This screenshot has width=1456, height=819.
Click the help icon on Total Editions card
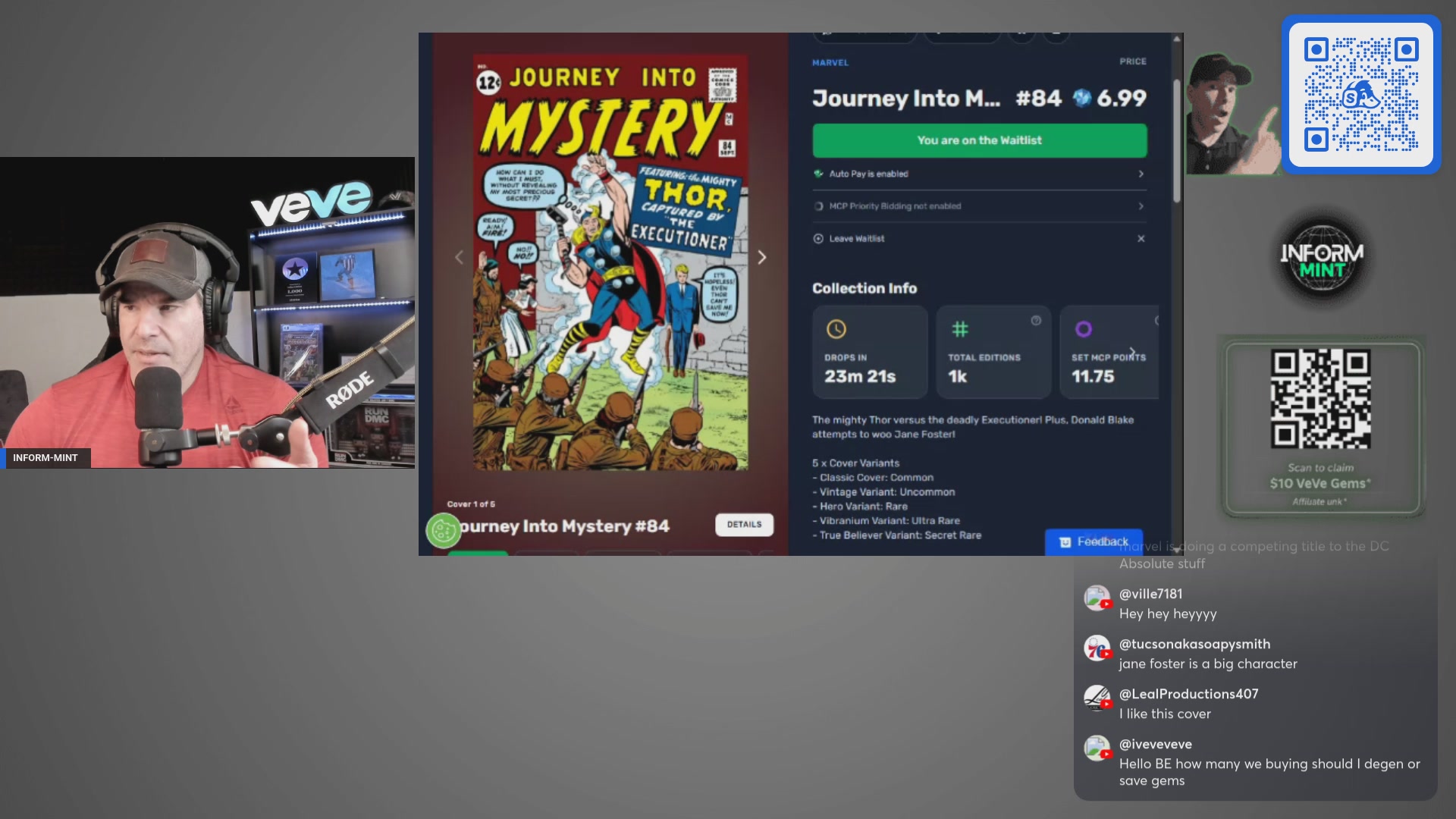tap(1036, 321)
